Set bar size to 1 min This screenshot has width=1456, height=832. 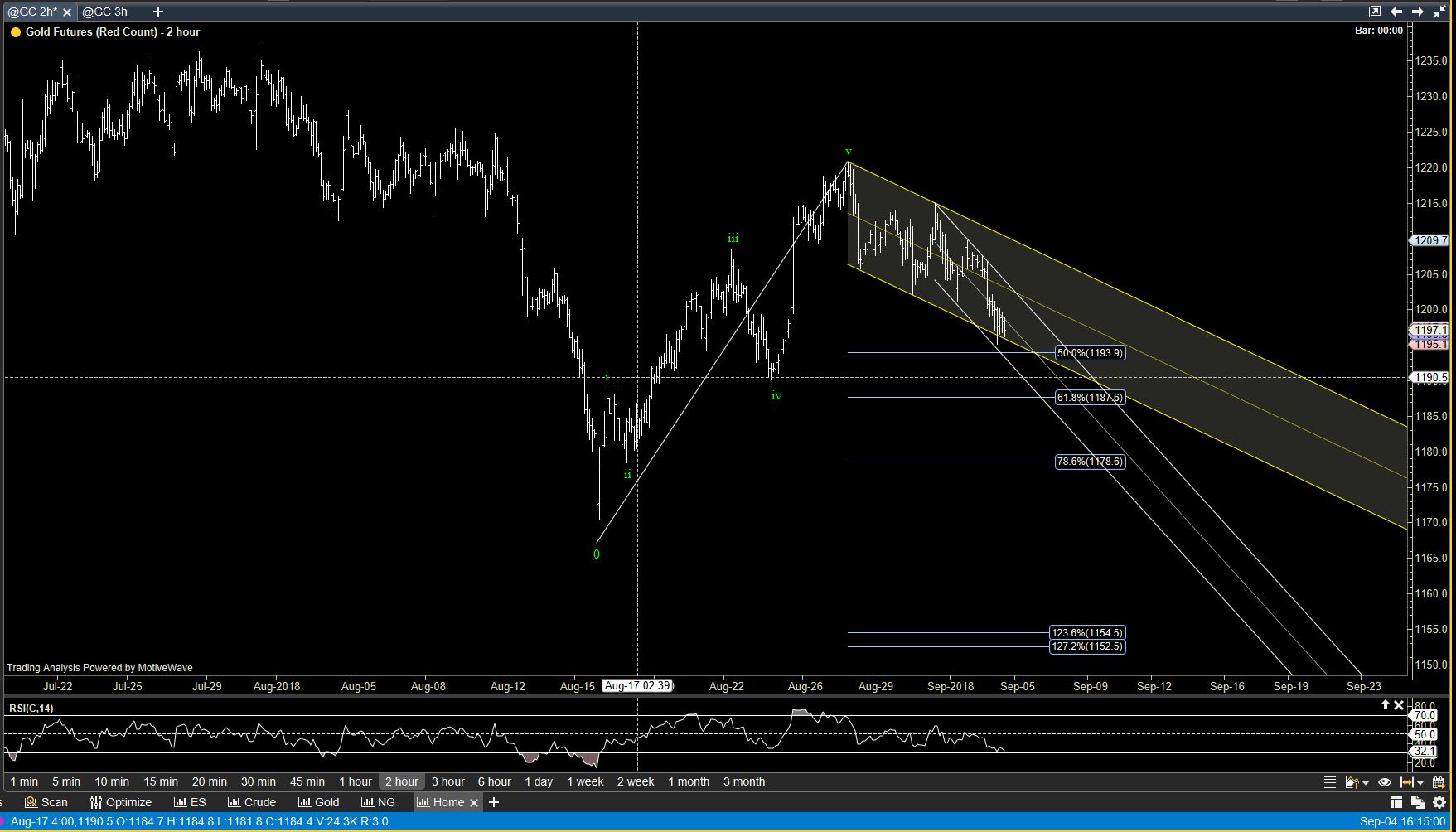point(24,781)
